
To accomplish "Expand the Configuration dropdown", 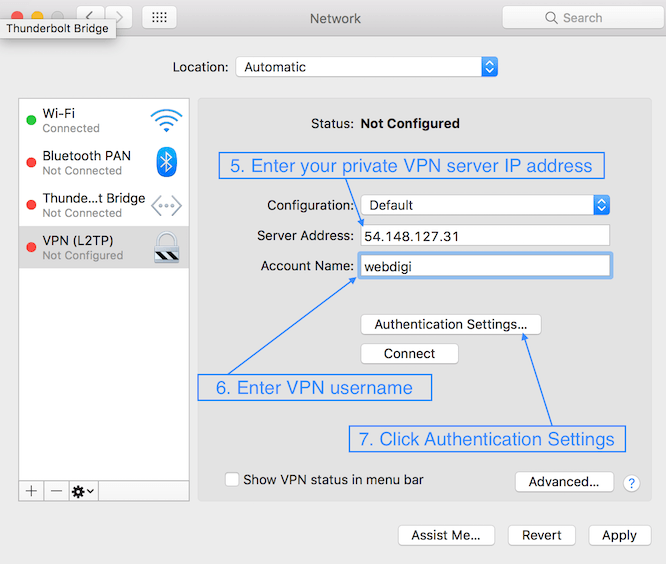I will [x=485, y=205].
